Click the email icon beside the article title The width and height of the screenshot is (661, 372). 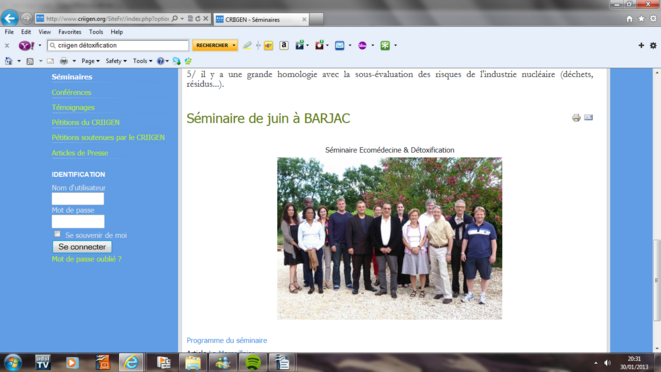point(588,118)
